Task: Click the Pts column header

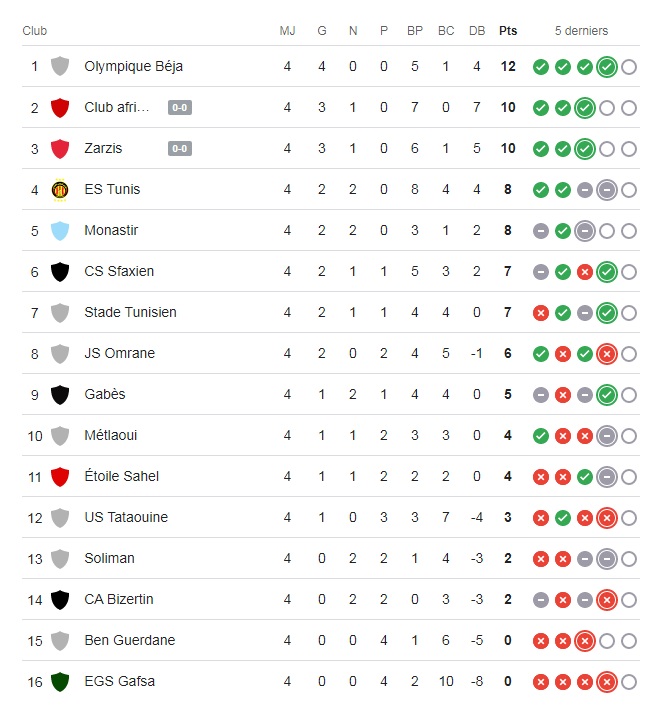Action: [508, 31]
